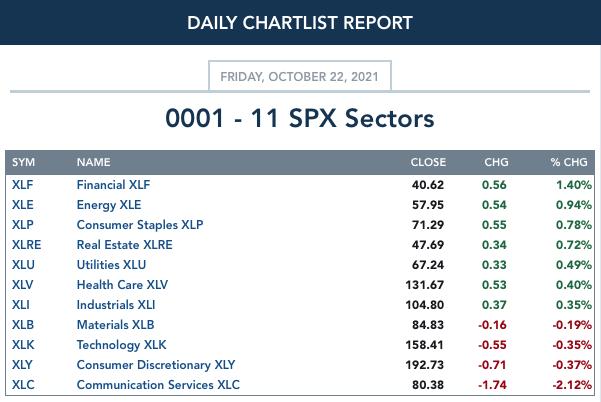The height and width of the screenshot is (402, 601).
Task: Click the % CHG column header
Action: point(569,162)
